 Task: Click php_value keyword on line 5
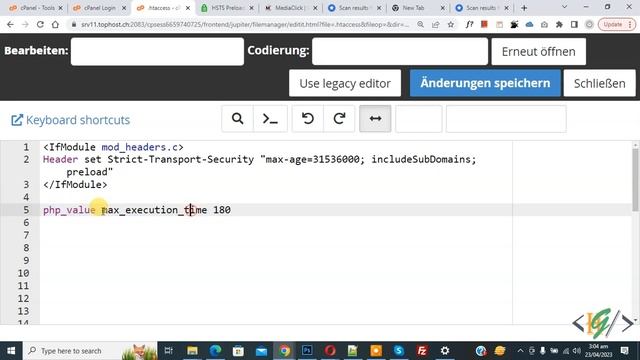coord(69,210)
